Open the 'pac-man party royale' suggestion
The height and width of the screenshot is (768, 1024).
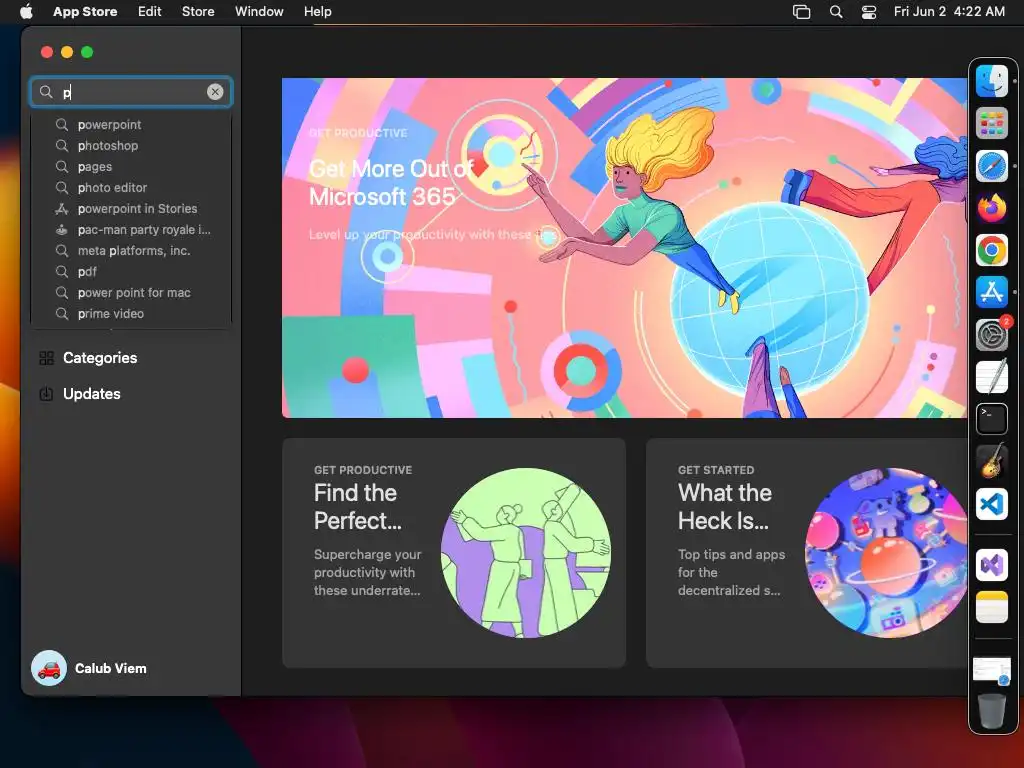coord(131,230)
